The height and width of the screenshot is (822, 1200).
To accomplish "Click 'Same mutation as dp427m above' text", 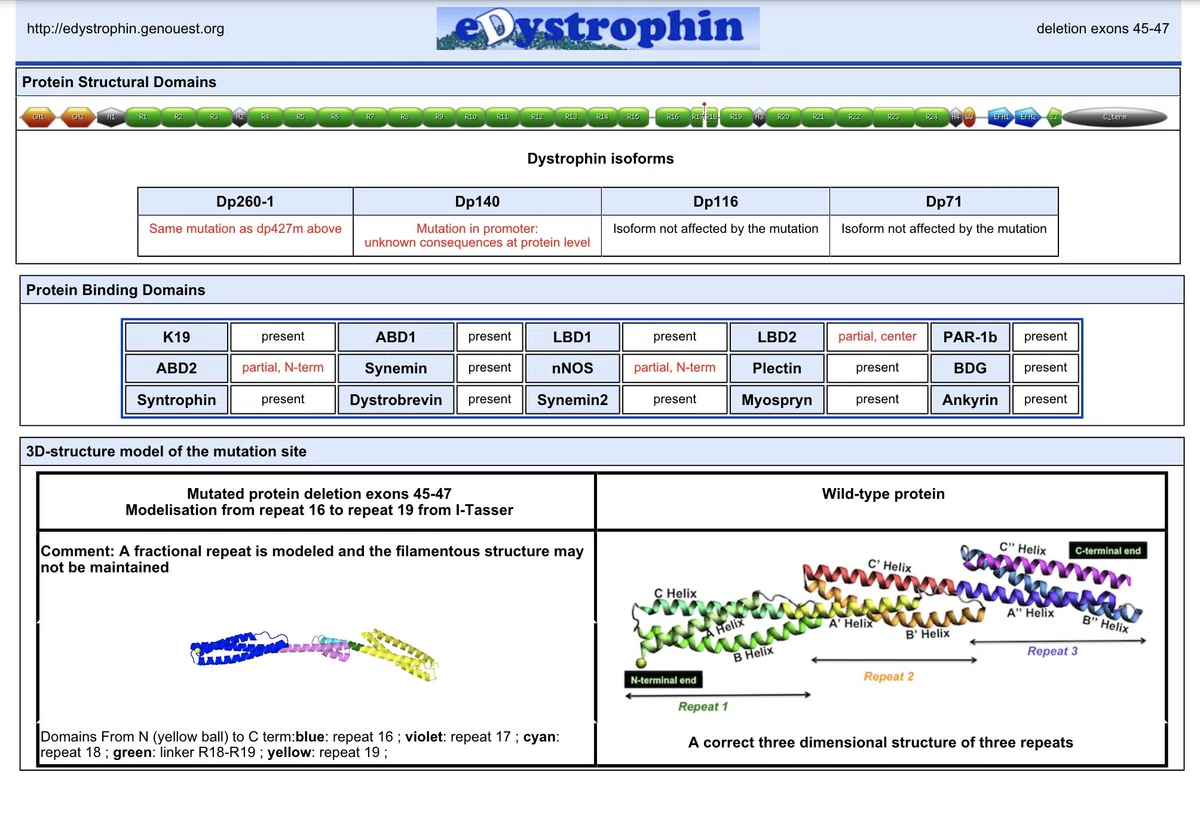I will point(245,228).
